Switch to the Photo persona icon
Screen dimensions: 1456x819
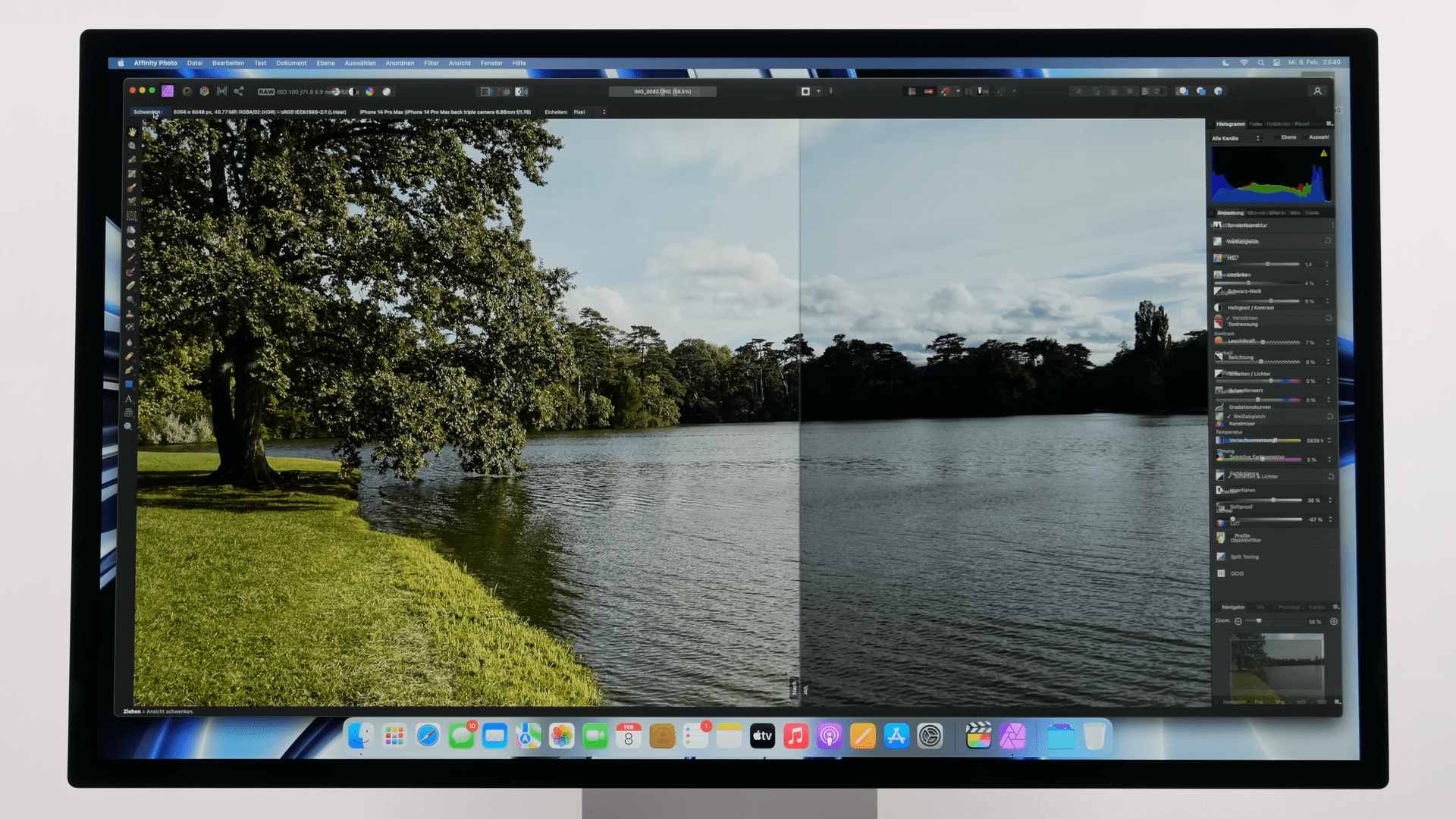pos(168,91)
